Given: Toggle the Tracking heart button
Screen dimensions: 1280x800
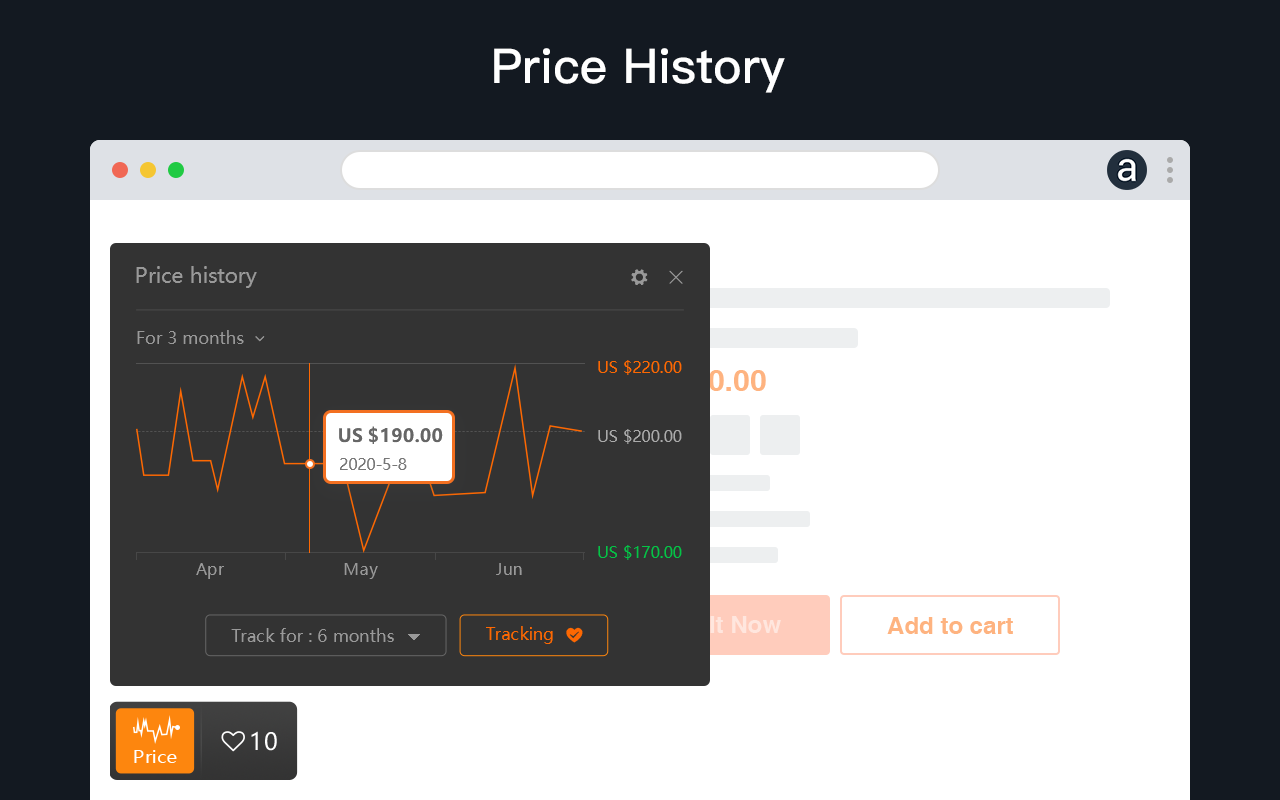Looking at the screenshot, I should click(x=533, y=635).
